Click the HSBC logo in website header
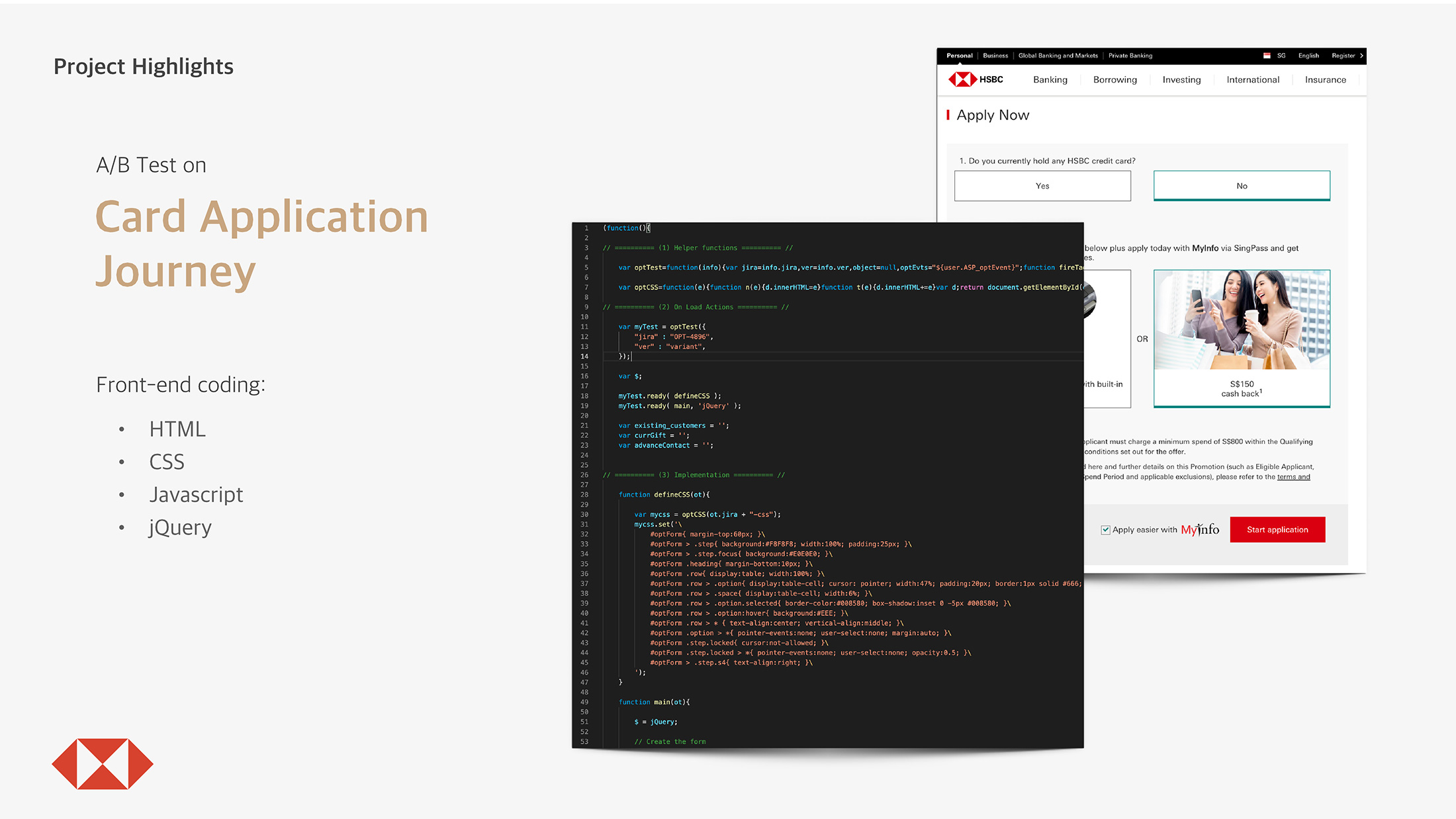The height and width of the screenshot is (819, 1456). coord(976,79)
